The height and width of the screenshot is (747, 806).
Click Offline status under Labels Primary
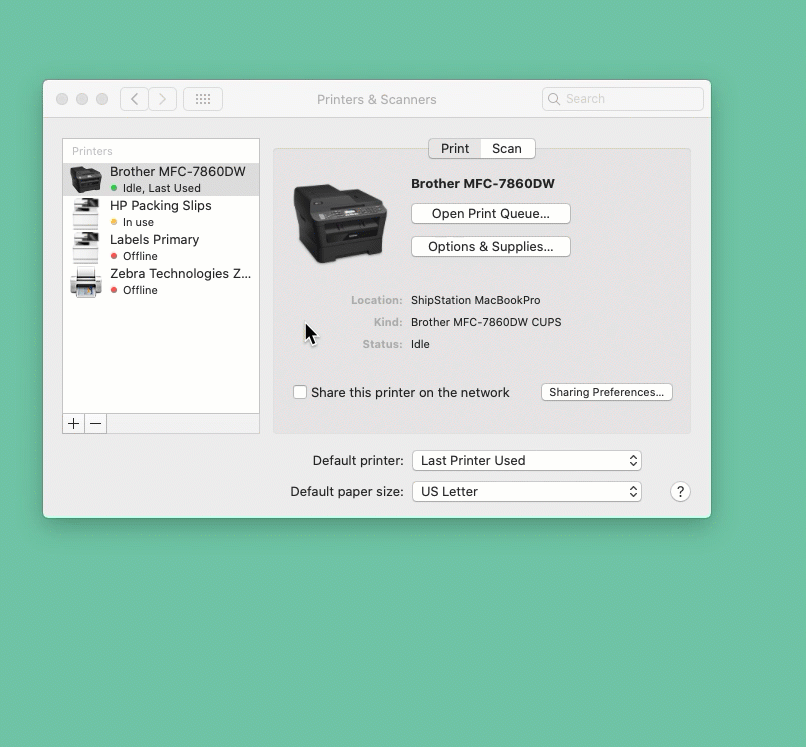[140, 256]
